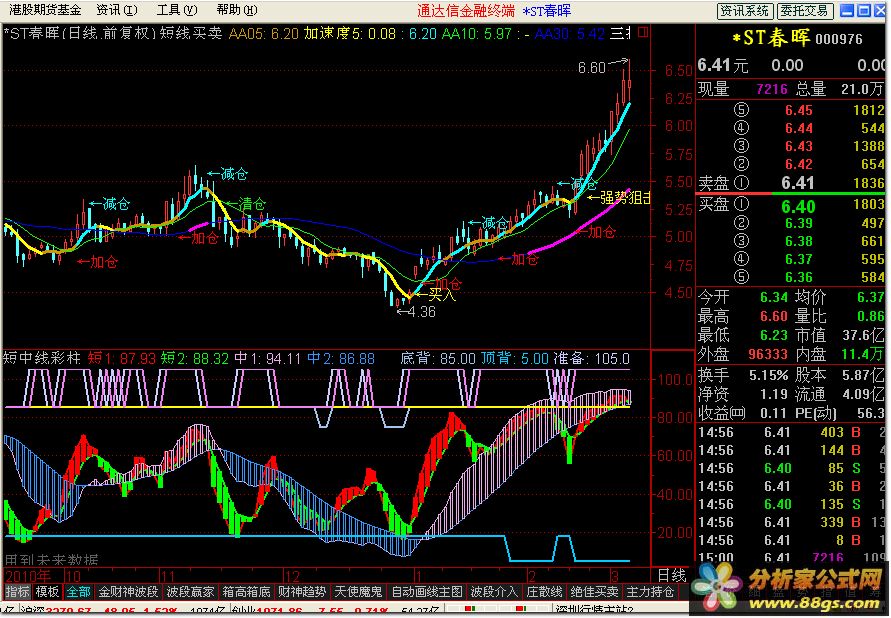Viewport: 891px width, 618px height.
Task: Click the 底背: 85.00 indicator value
Action: [438, 359]
